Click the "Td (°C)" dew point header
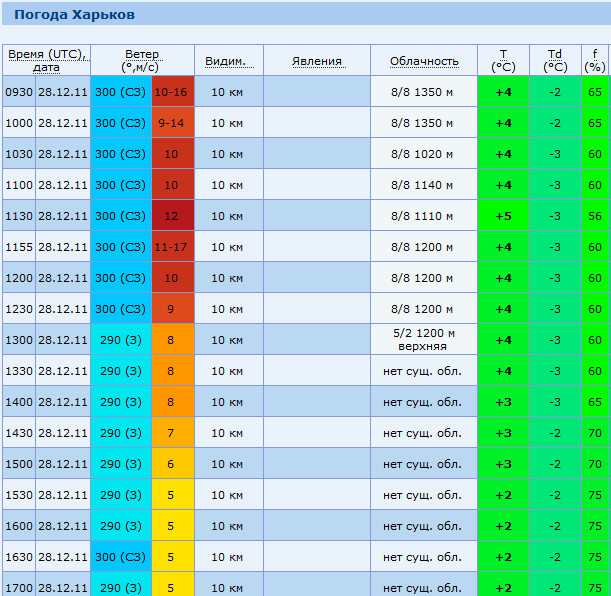611x596 pixels. (x=555, y=60)
